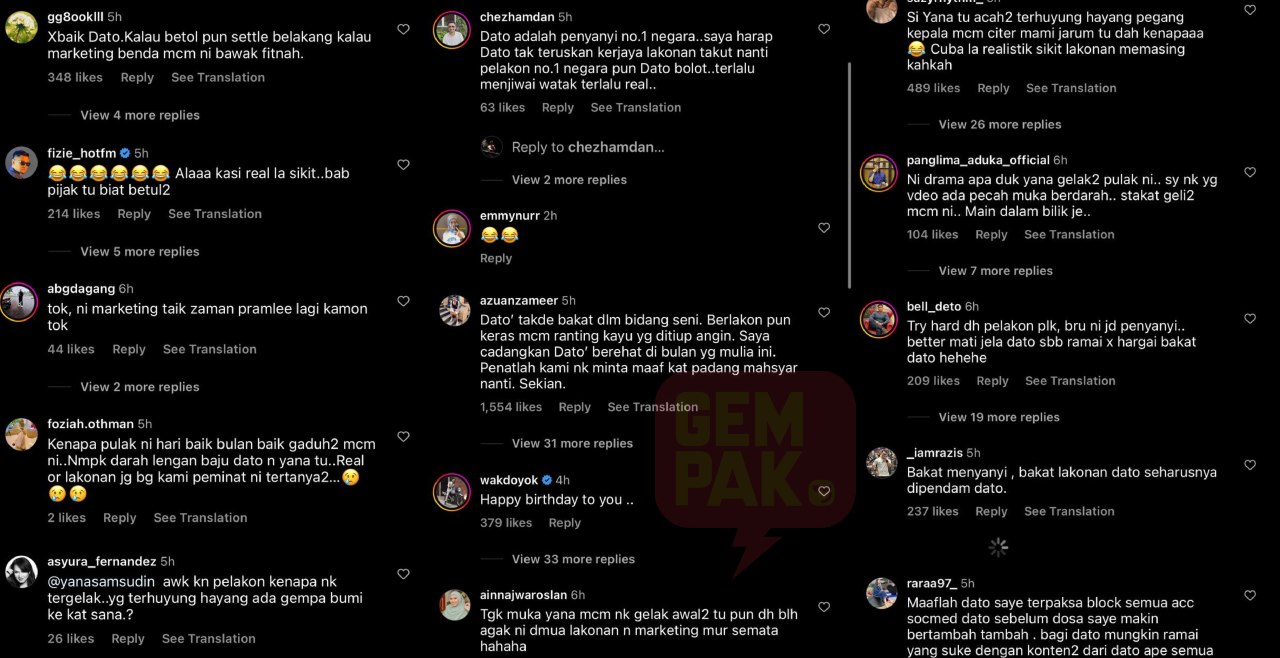The width and height of the screenshot is (1280, 658).
Task: Expand View 4 more replies under gg8ookIII
Action: pyautogui.click(x=140, y=115)
